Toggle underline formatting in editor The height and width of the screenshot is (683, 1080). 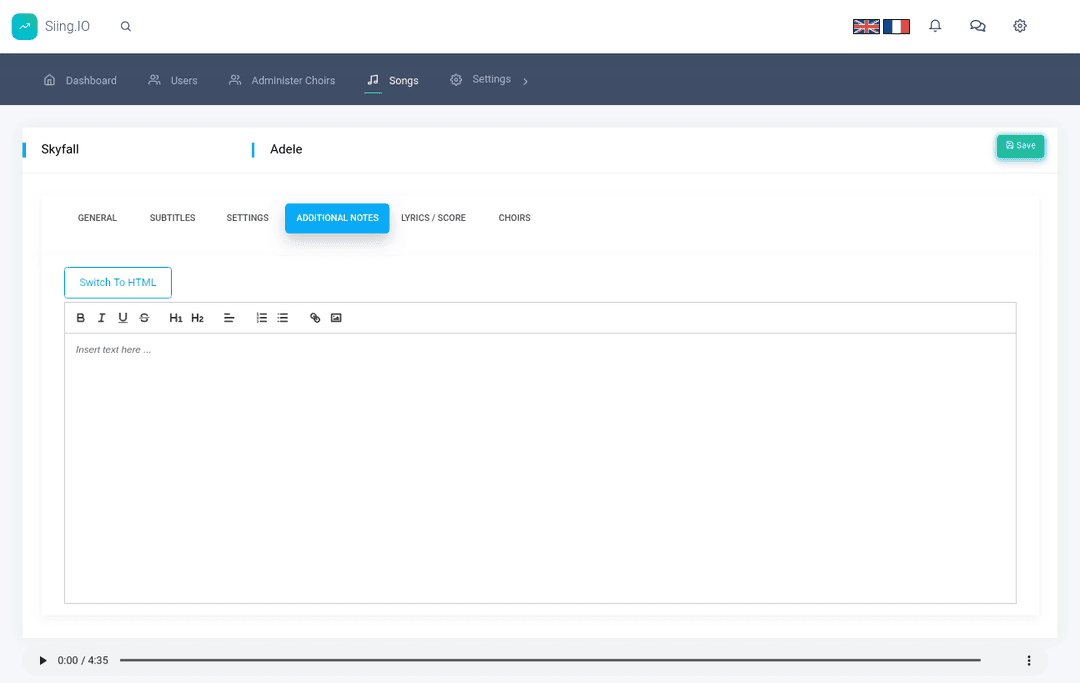[123, 318]
